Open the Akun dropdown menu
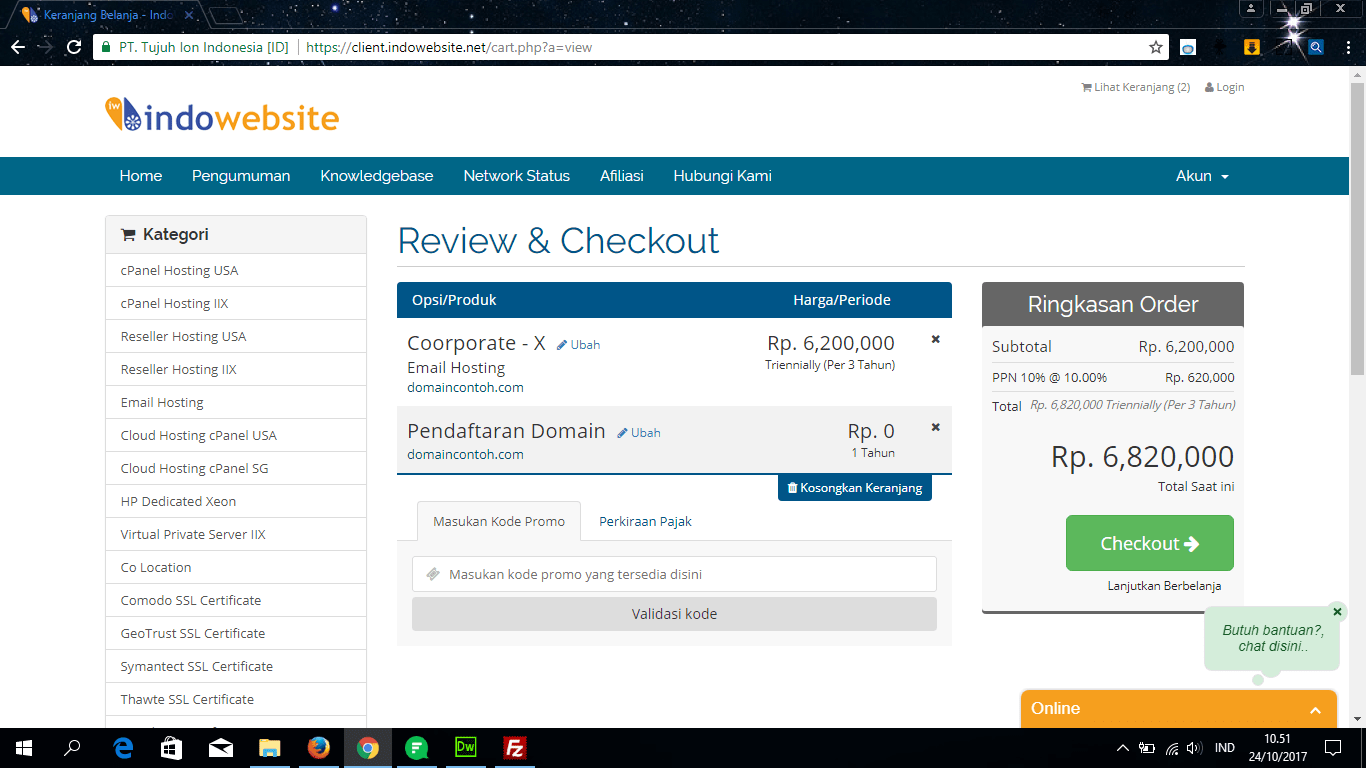 [x=1202, y=176]
